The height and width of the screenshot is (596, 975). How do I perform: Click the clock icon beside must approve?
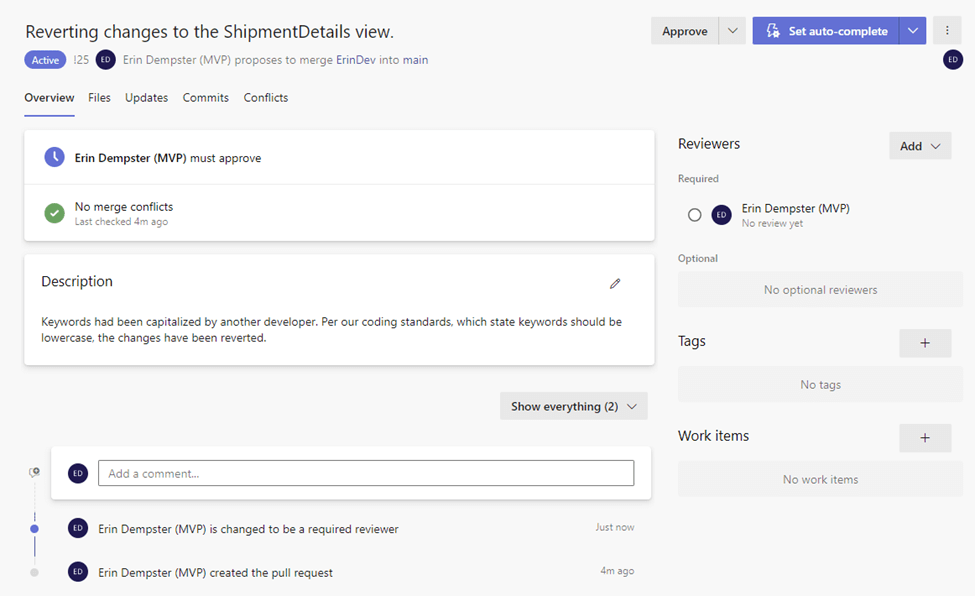(x=55, y=157)
